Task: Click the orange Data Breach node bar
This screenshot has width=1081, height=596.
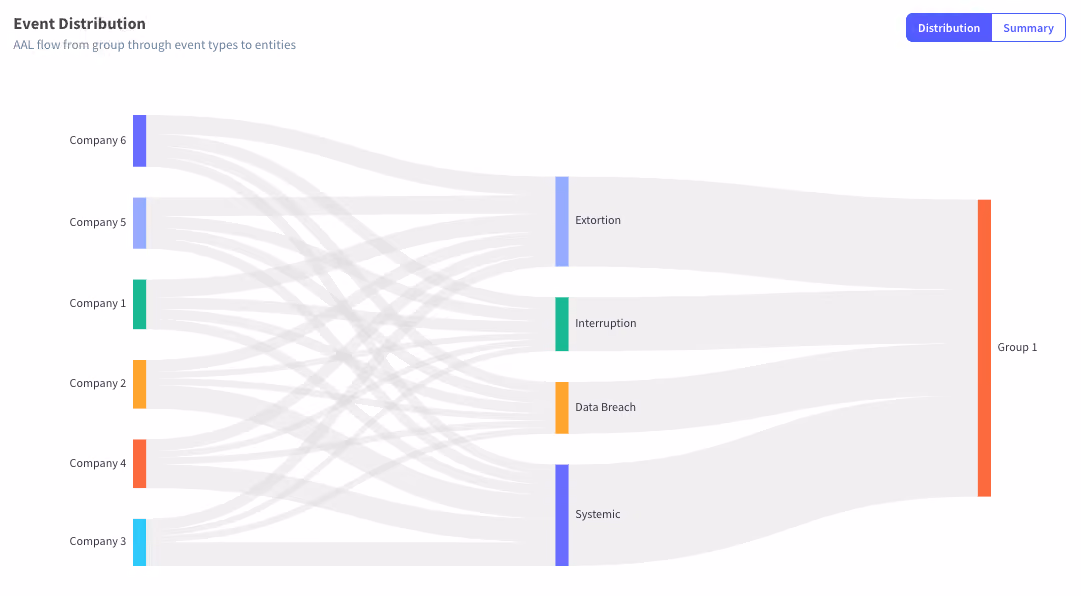Action: [562, 408]
